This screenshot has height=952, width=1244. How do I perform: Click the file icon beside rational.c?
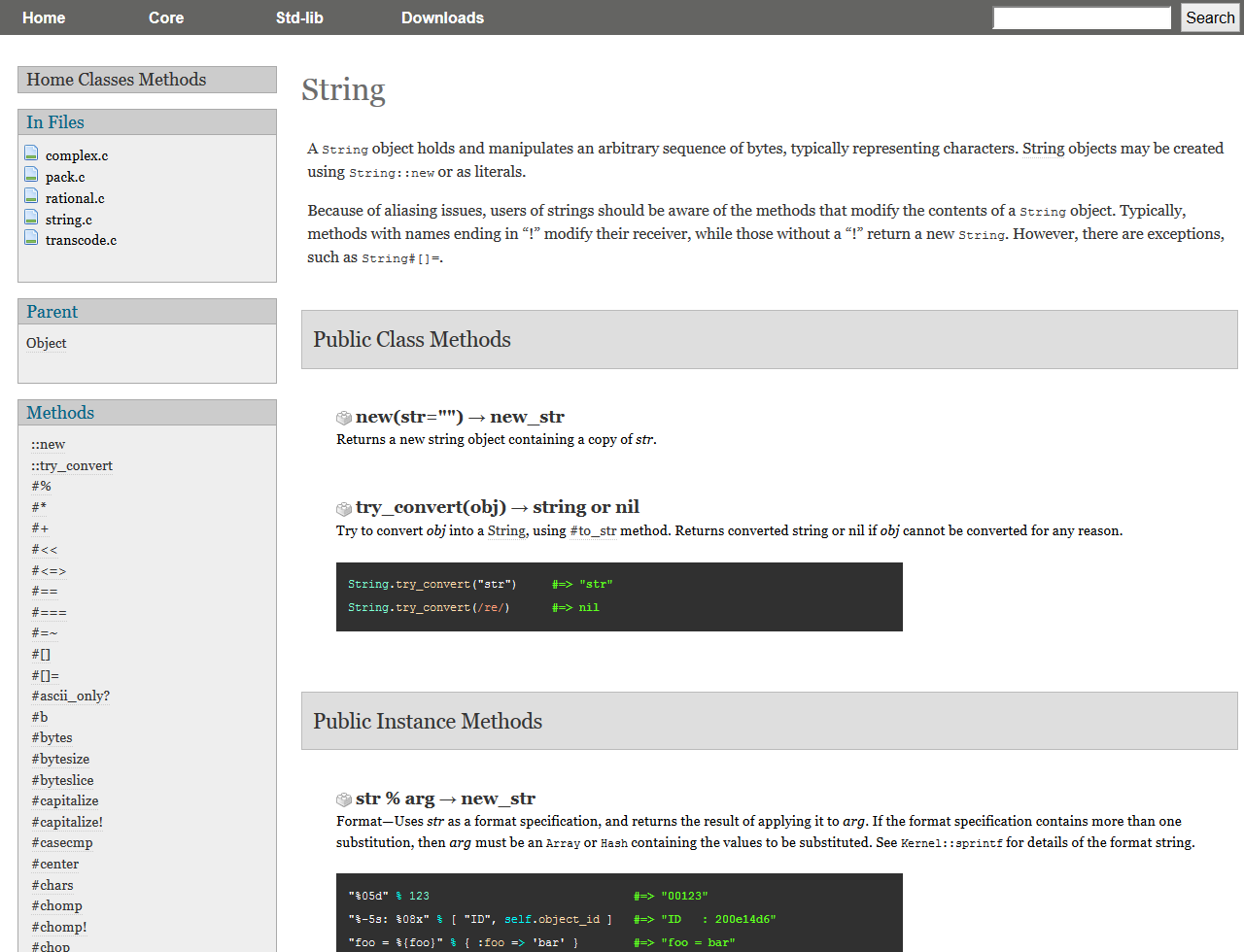pos(31,196)
